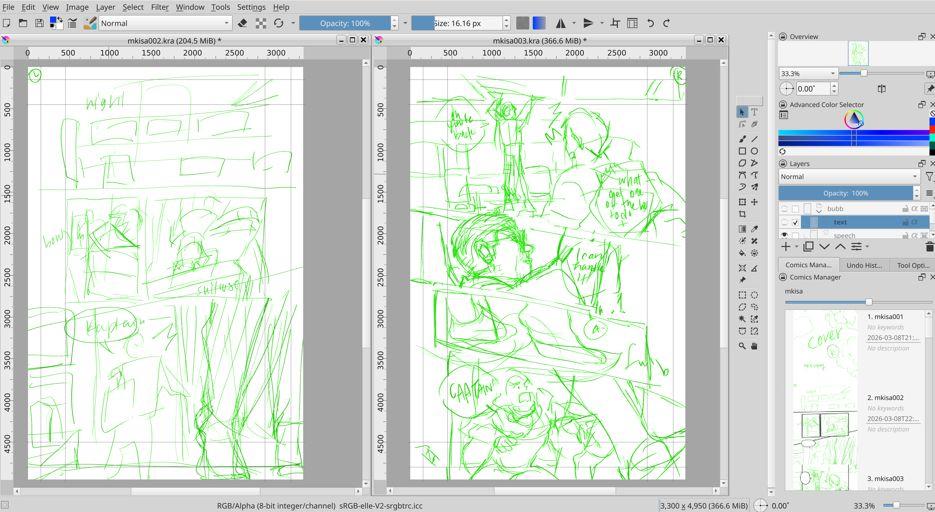Open the brush blending mode Normal dropdown

165,23
